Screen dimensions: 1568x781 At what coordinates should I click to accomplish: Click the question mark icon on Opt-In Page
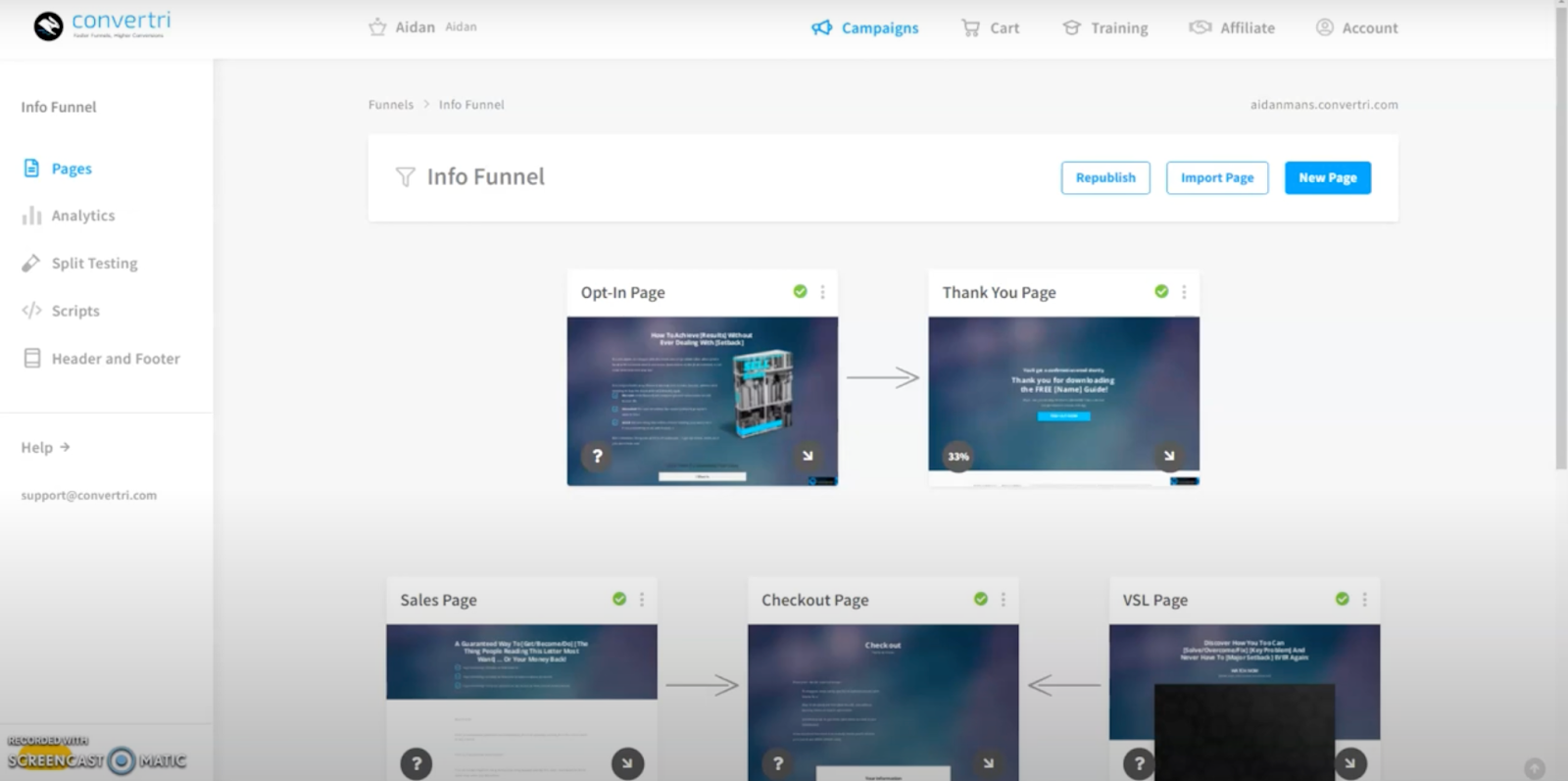pyautogui.click(x=597, y=456)
